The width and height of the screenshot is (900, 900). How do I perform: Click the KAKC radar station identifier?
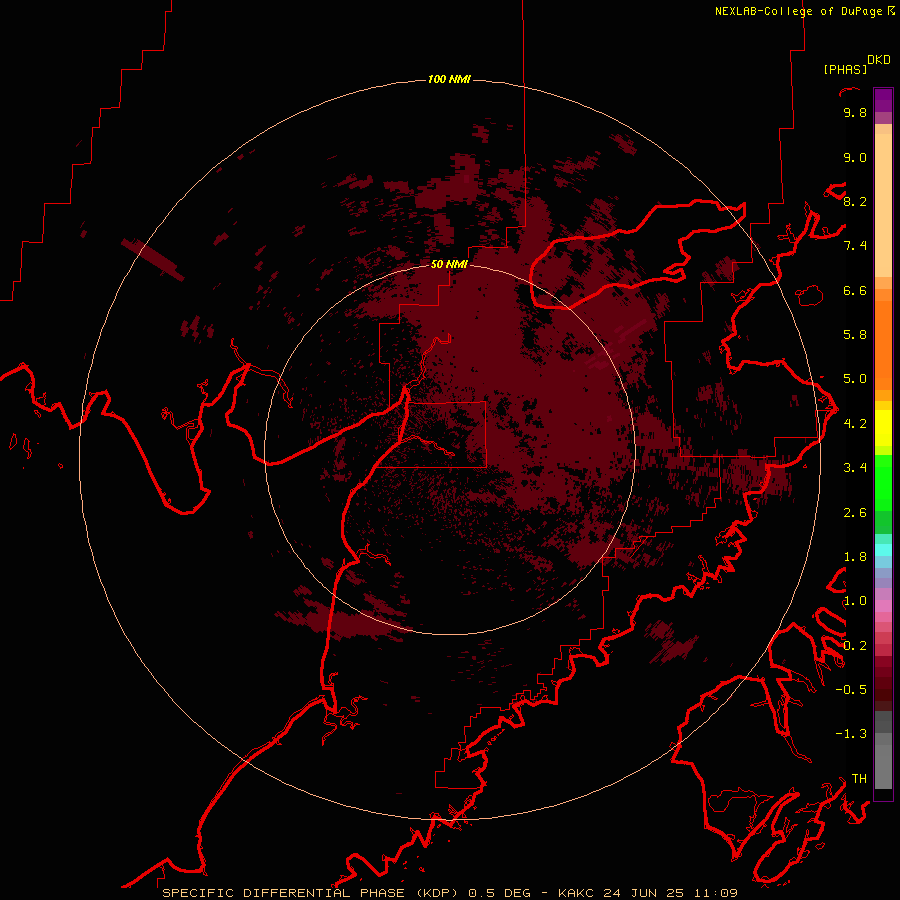pos(577,893)
